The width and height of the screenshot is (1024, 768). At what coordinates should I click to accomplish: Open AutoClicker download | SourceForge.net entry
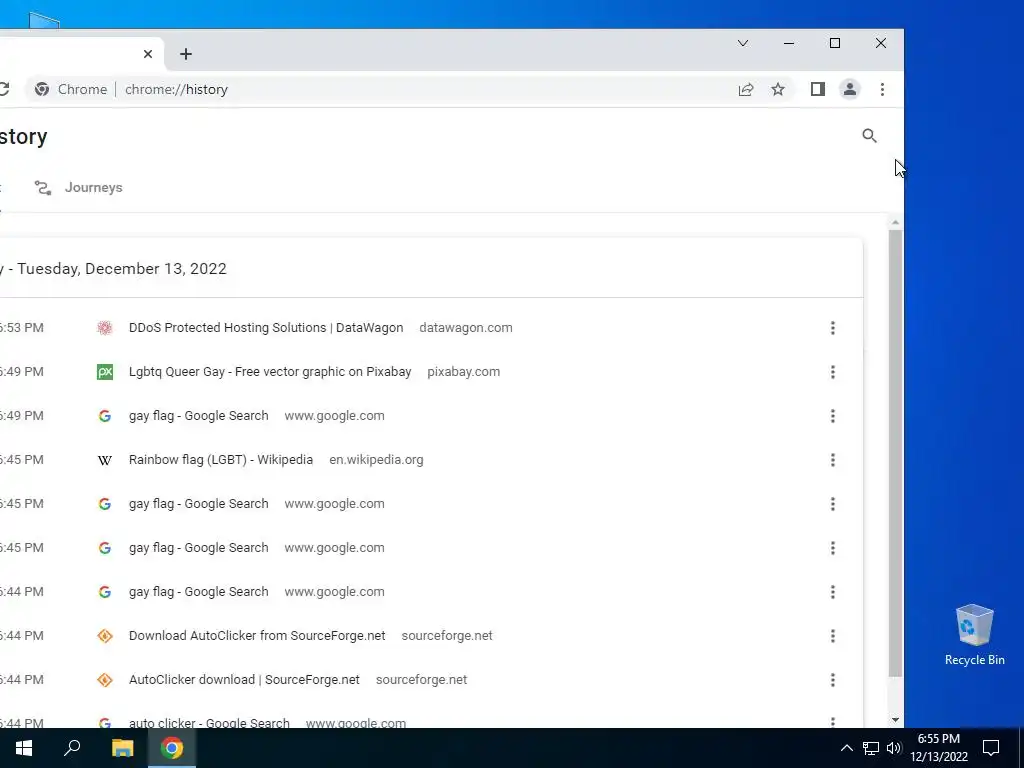(x=244, y=680)
